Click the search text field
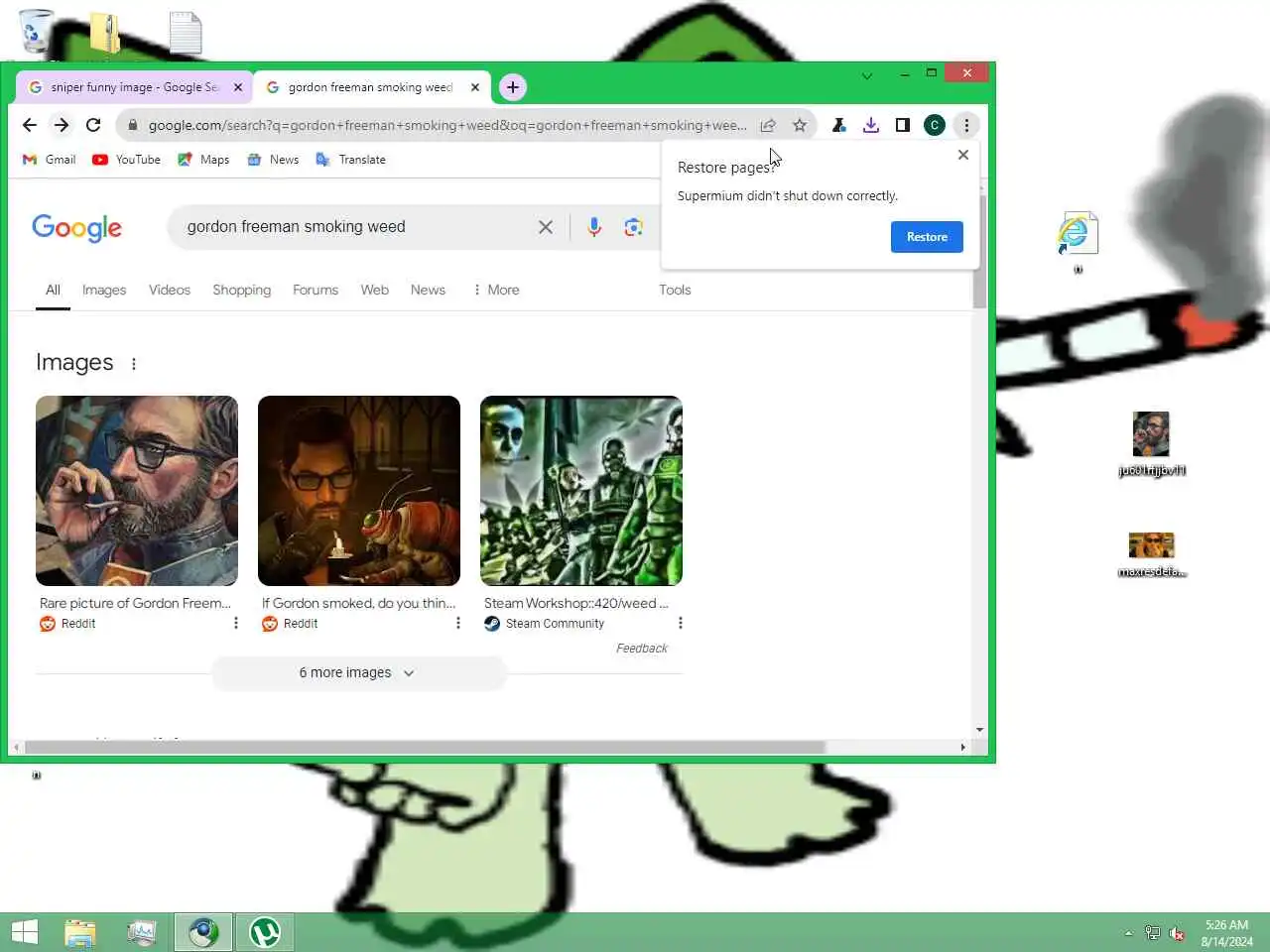Viewport: 1270px width, 952px height. click(357, 227)
